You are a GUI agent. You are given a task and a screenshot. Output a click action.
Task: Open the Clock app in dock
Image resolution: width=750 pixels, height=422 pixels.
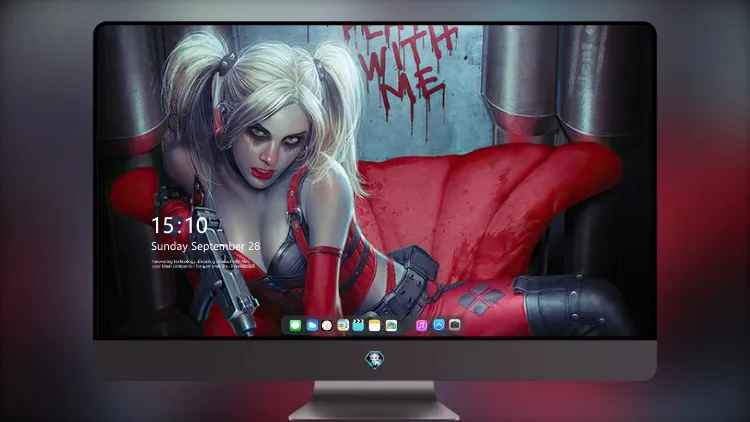[x=327, y=325]
